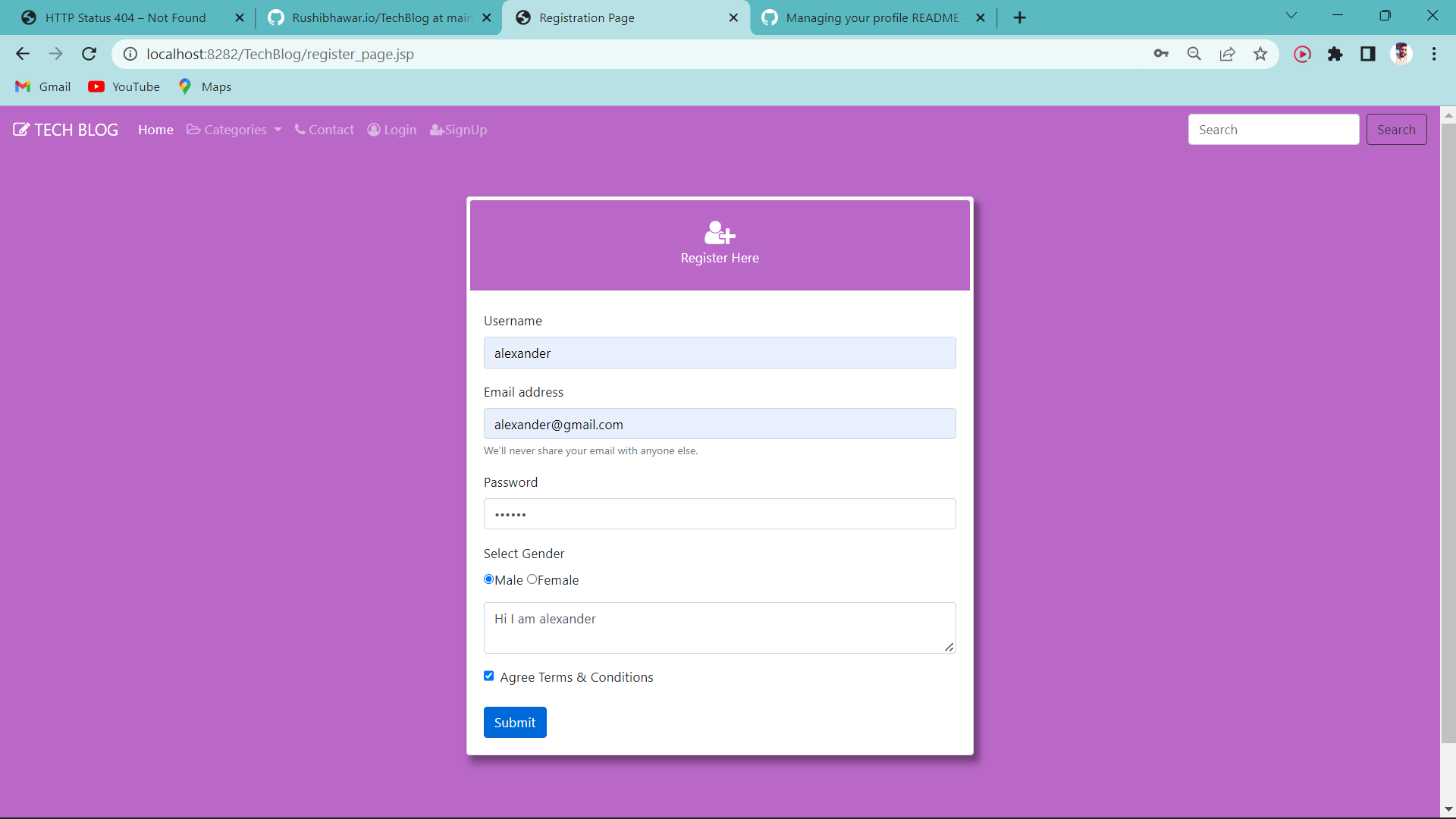
Task: Click the Search button
Action: (x=1396, y=129)
